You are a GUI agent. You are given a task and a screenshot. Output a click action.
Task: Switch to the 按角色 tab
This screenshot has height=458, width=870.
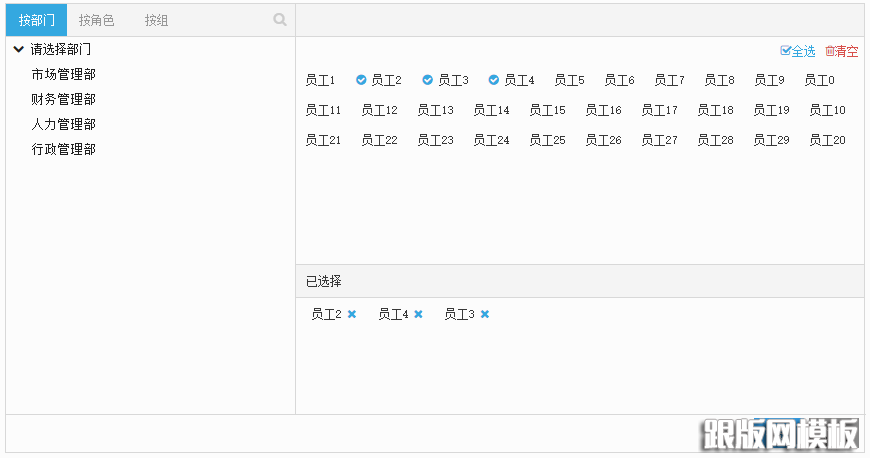click(96, 20)
